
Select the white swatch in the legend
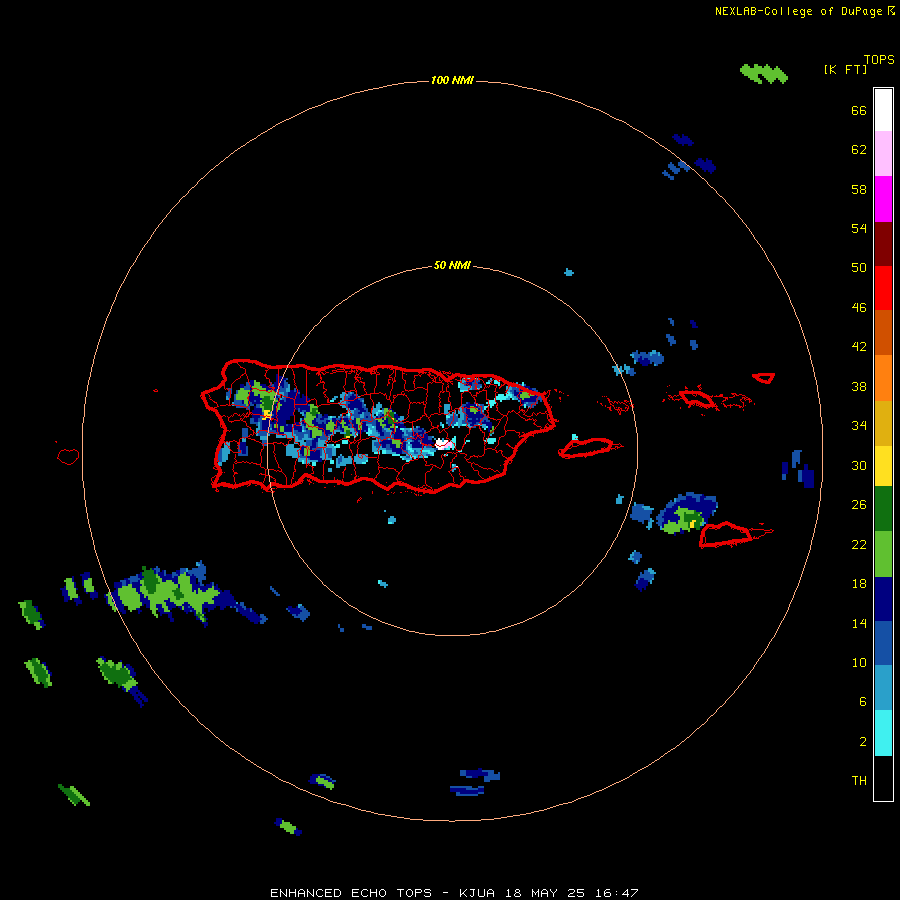[x=883, y=110]
